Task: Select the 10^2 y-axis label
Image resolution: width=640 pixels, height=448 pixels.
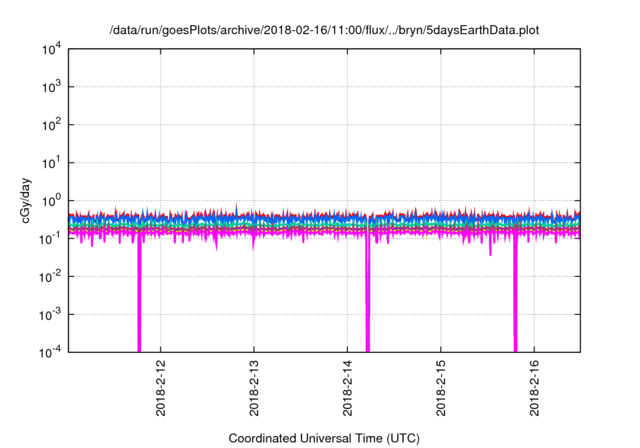Action: point(52,125)
